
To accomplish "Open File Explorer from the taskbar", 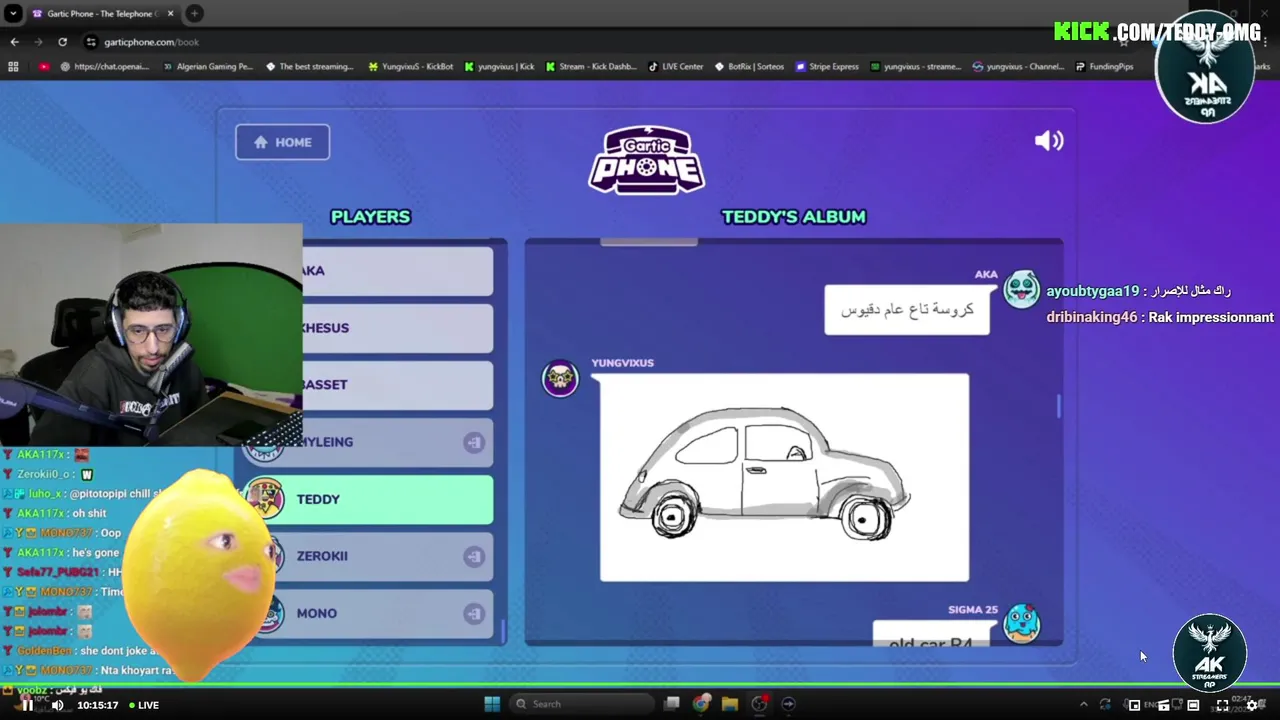I will (730, 704).
